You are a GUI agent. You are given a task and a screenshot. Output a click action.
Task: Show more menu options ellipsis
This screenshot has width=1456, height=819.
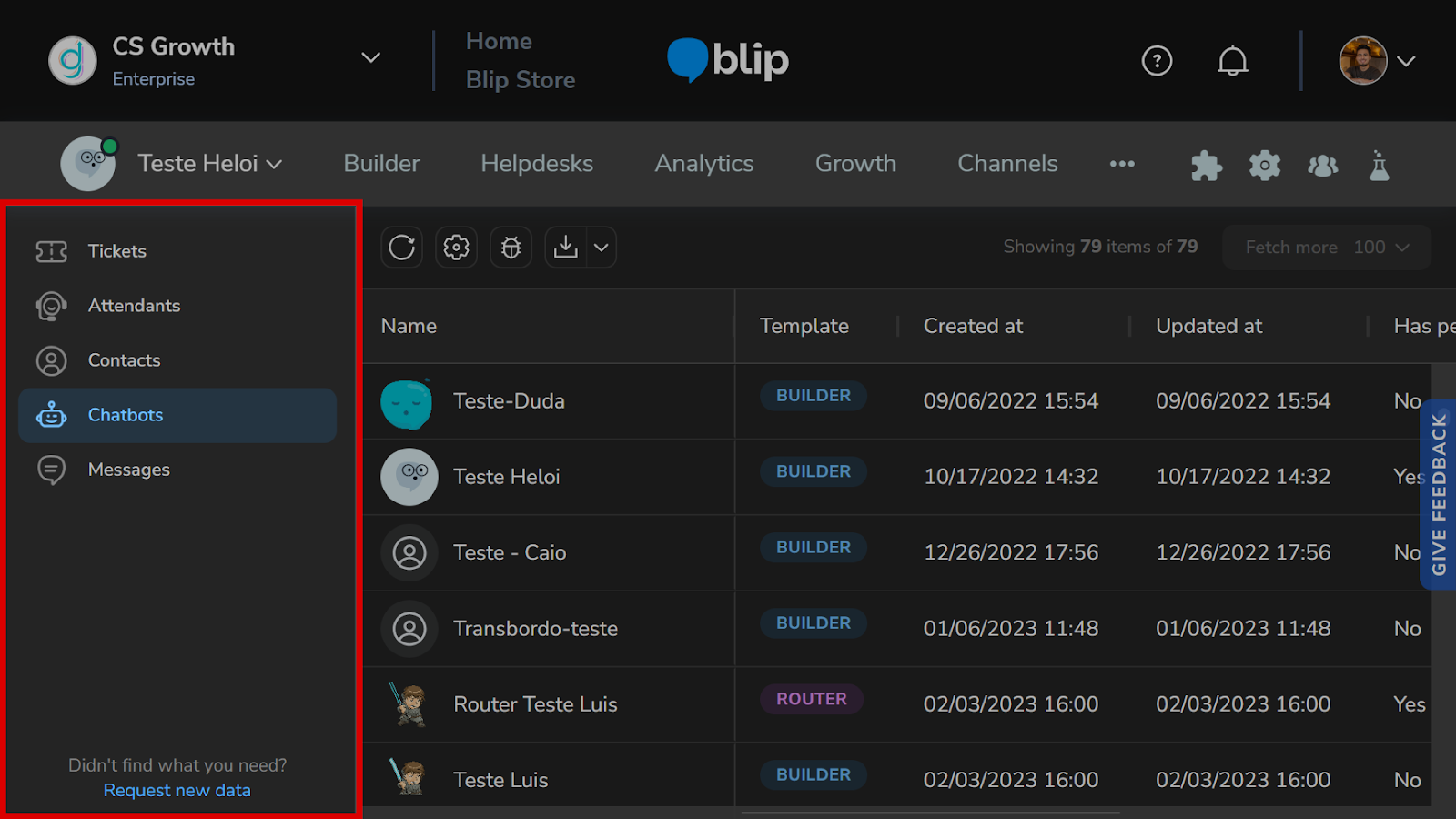(1122, 164)
